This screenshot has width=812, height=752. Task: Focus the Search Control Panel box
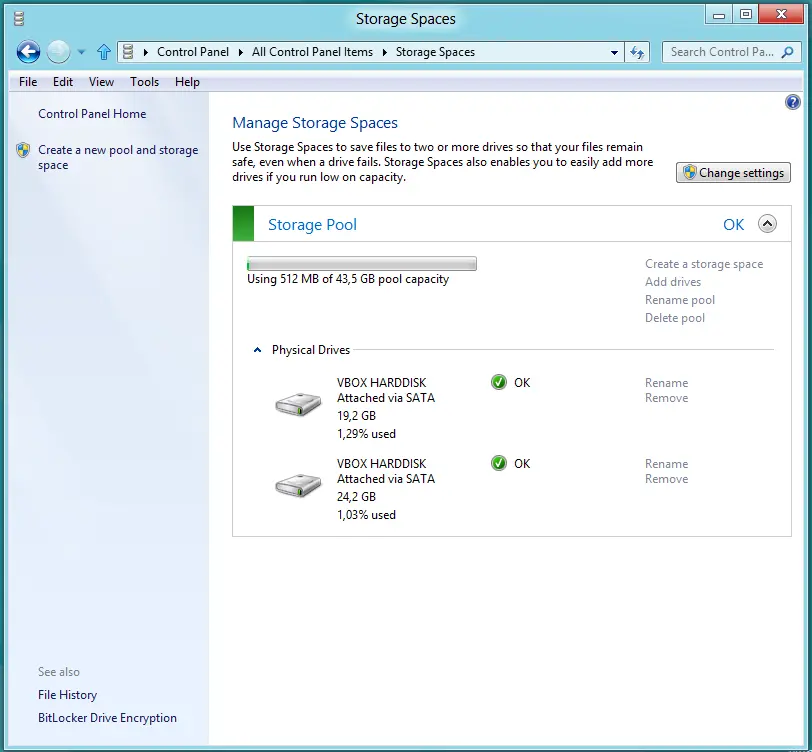click(x=731, y=52)
